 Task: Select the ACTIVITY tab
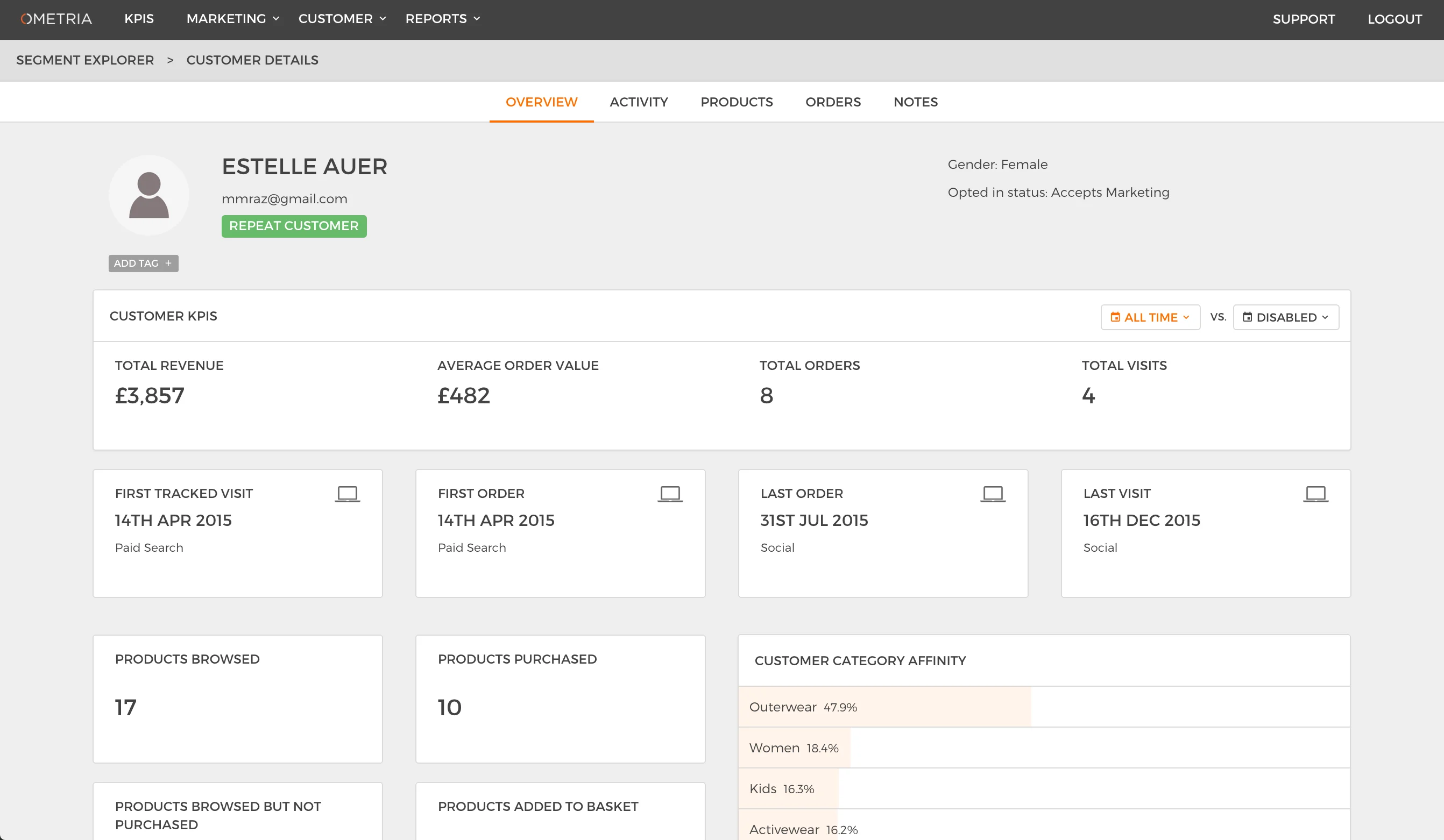(x=639, y=102)
